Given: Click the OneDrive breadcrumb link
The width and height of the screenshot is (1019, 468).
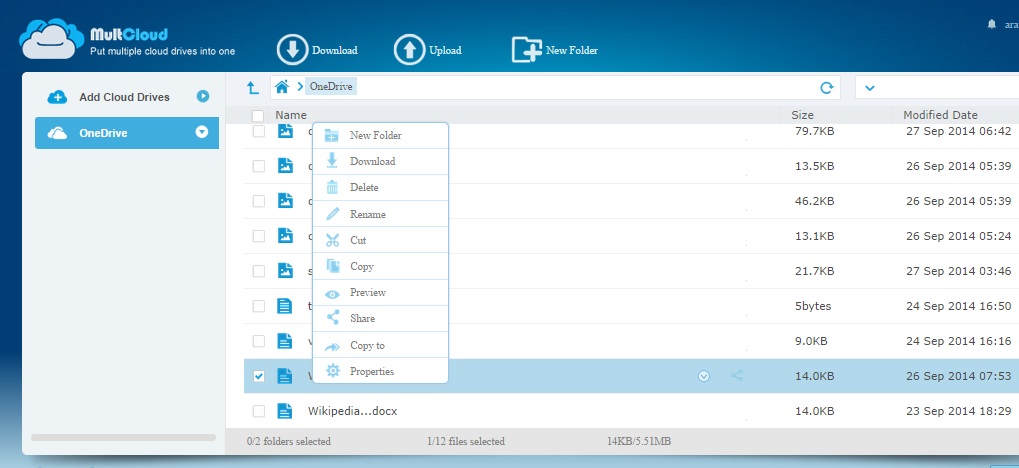Looking at the screenshot, I should pyautogui.click(x=331, y=86).
